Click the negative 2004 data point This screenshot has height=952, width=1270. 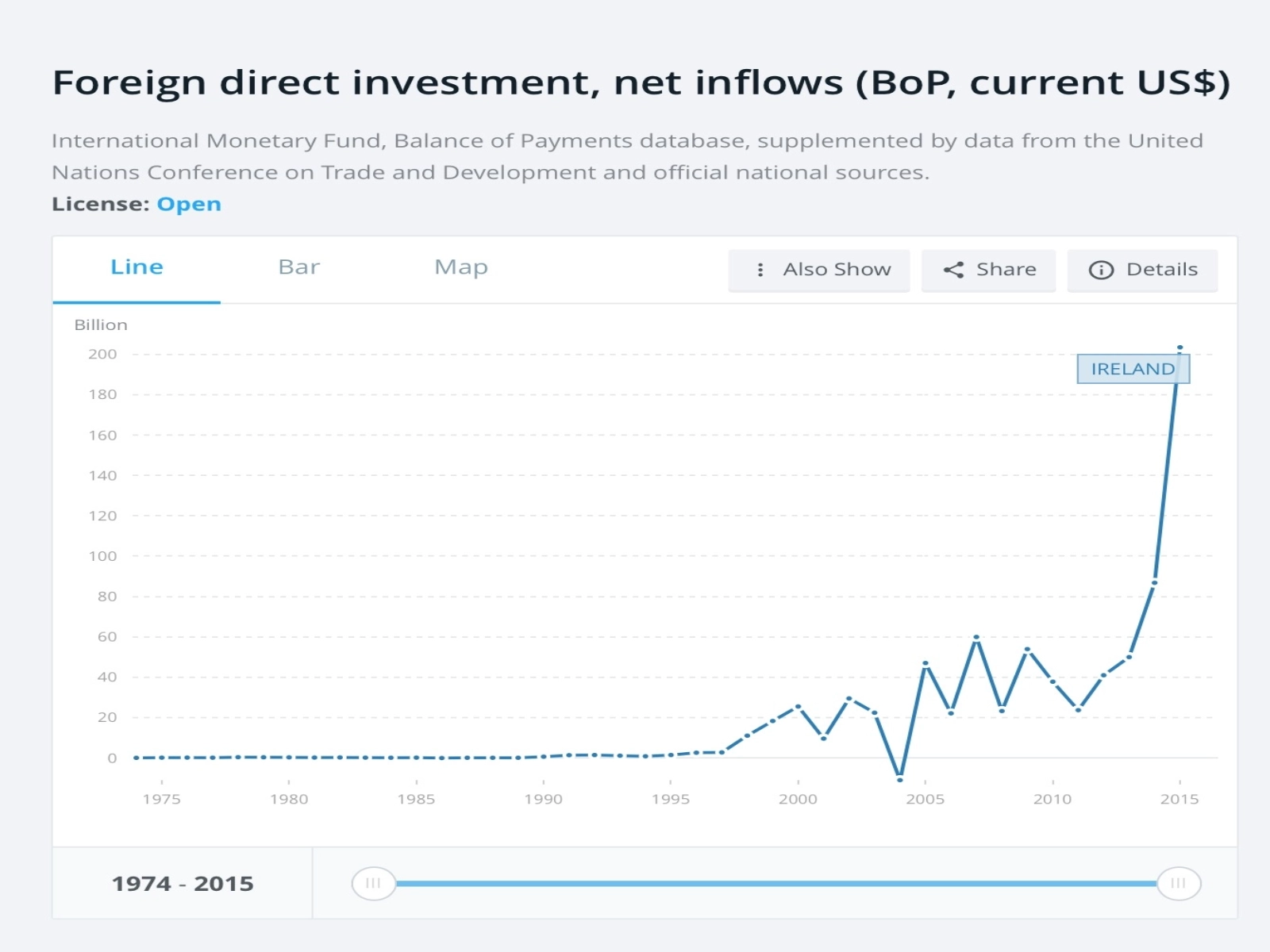pyautogui.click(x=899, y=779)
